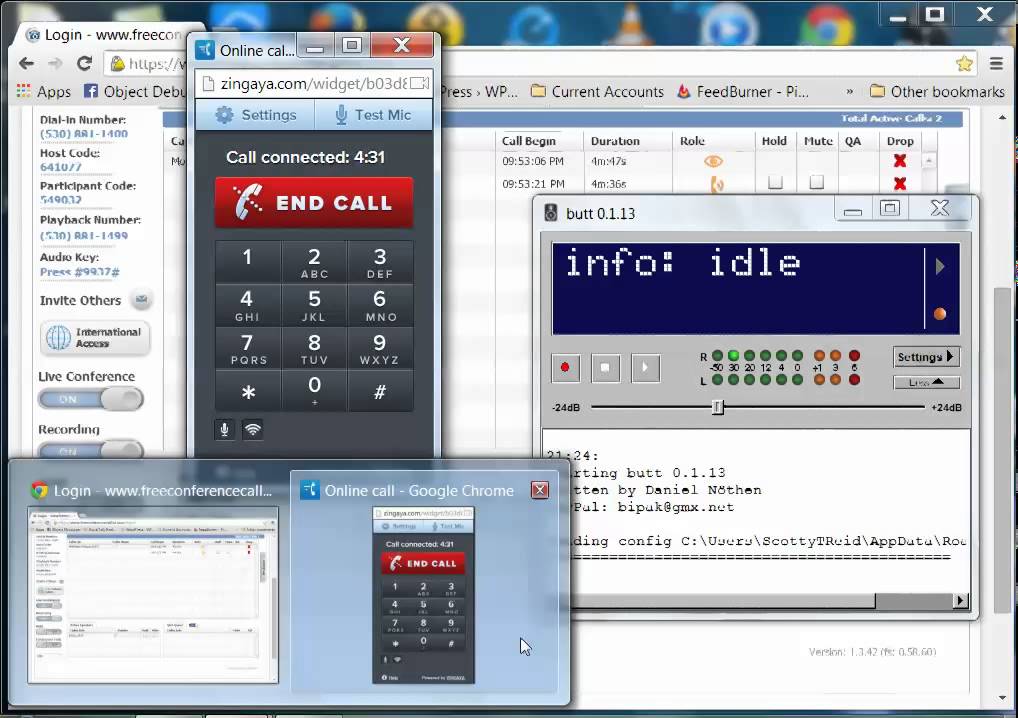Viewport: 1018px width, 718px height.
Task: Select the Online call Chrome preview thumbnail
Action: (x=423, y=595)
